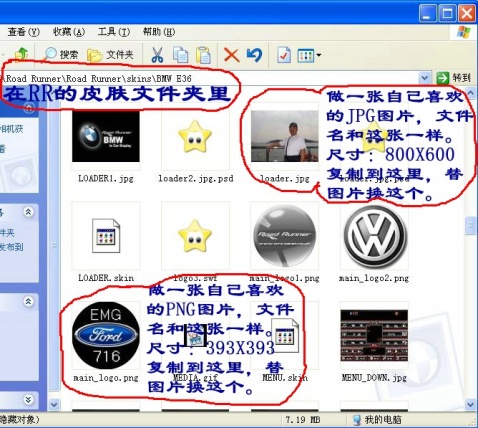The image size is (478, 428).
Task: Click the Copy icon in toolbar
Action: 180,55
